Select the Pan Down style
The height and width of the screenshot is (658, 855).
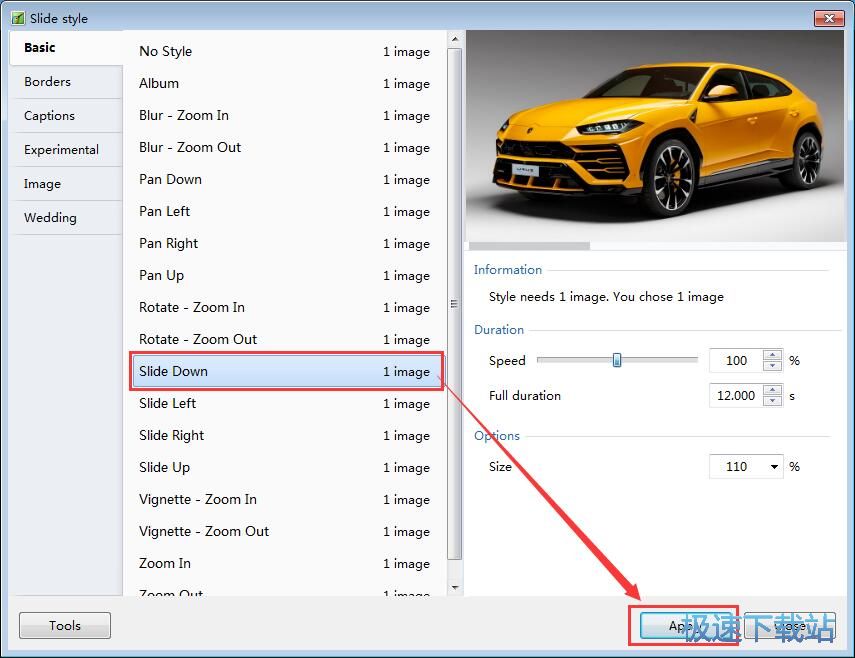point(287,179)
